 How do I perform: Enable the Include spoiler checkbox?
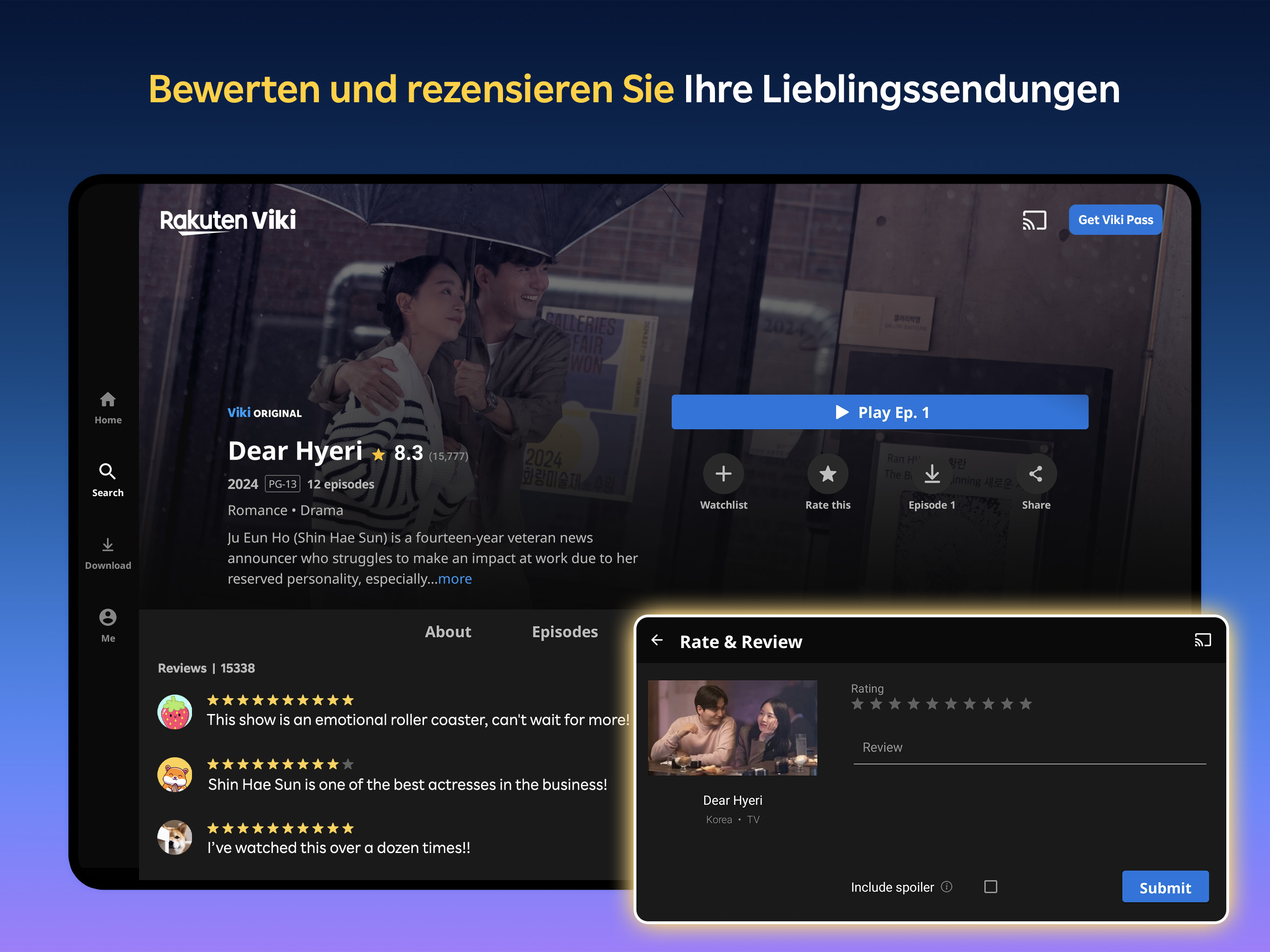point(991,886)
